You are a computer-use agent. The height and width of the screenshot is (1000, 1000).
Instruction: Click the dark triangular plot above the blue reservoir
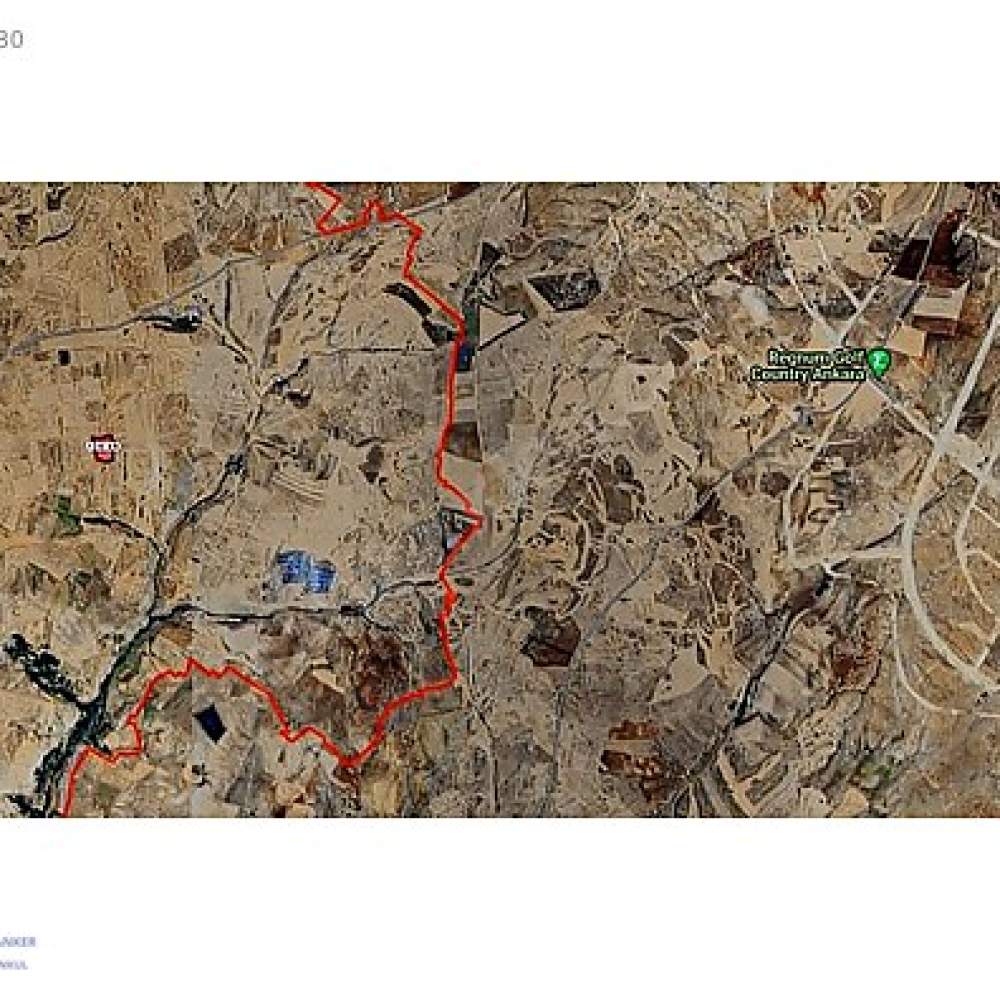point(487,261)
